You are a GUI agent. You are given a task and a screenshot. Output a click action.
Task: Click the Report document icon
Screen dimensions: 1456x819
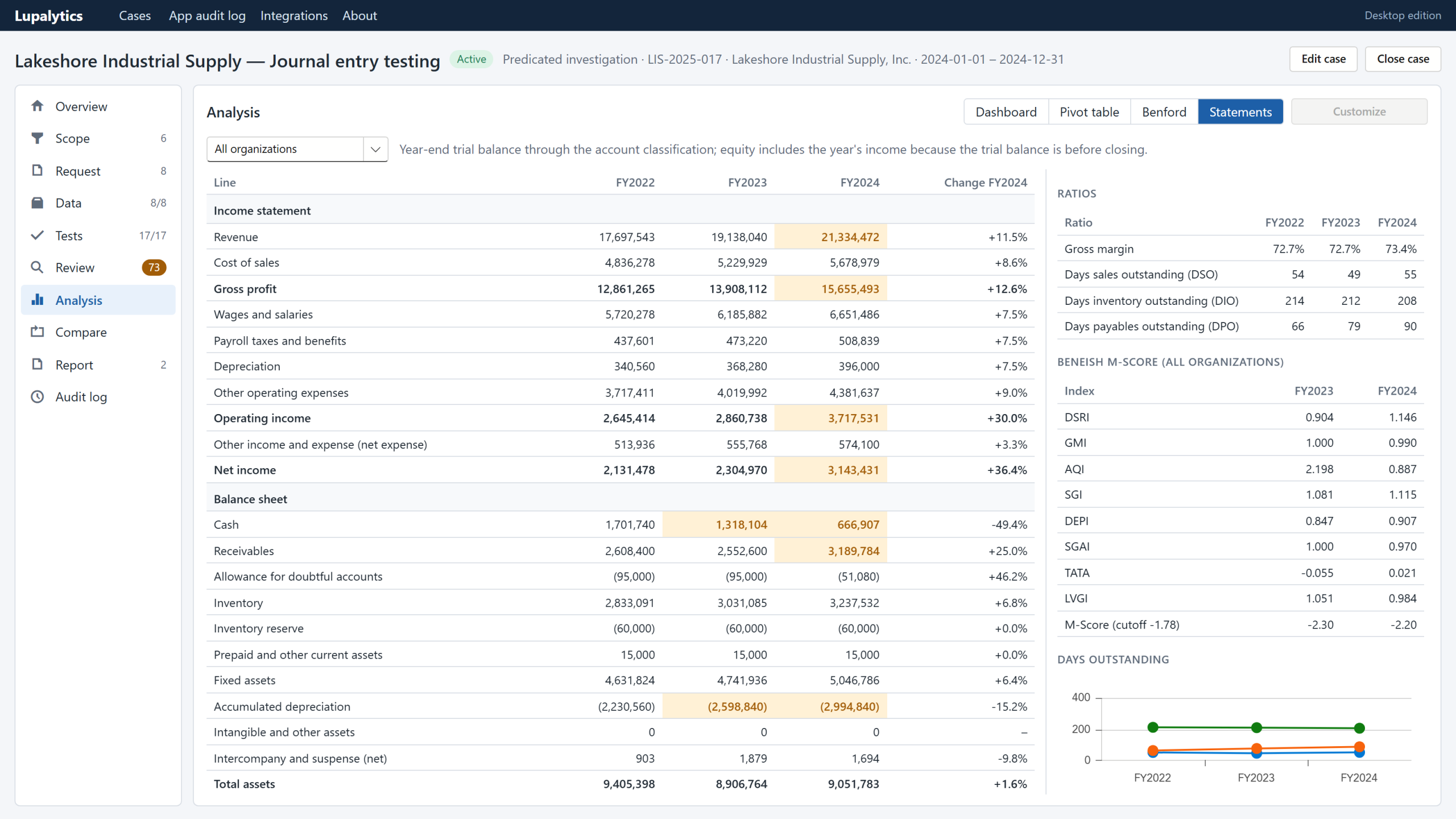click(x=38, y=365)
